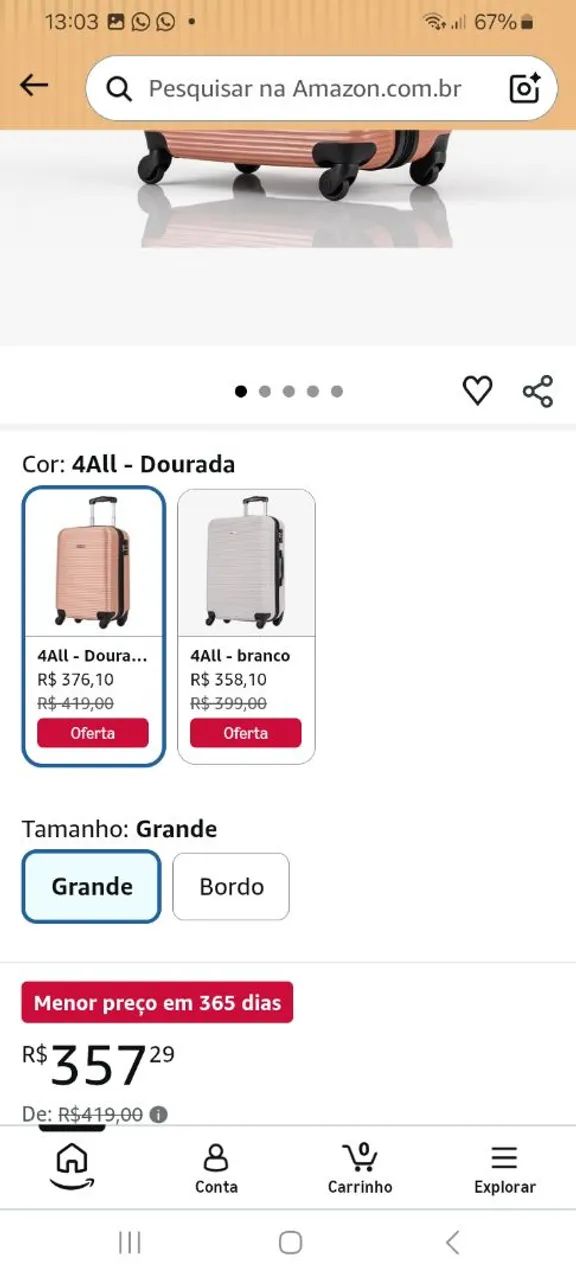Choose the Grande size option
The height and width of the screenshot is (1280, 576).
pos(92,887)
